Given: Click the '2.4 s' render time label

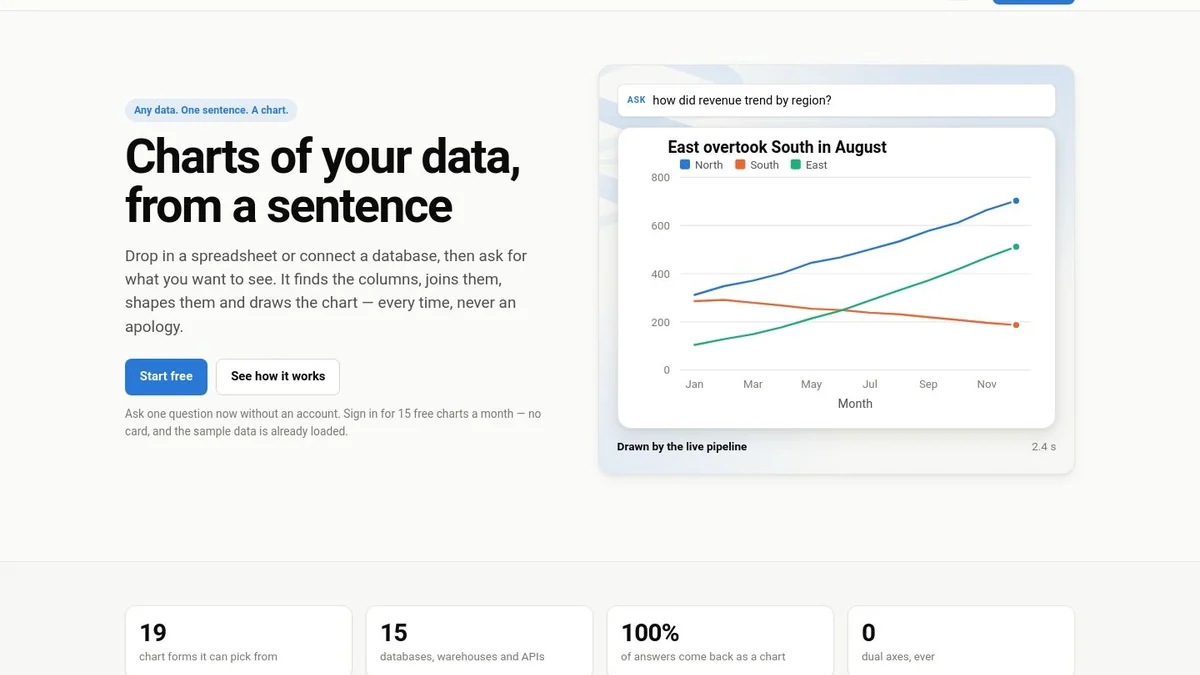Looking at the screenshot, I should pyautogui.click(x=1044, y=447).
